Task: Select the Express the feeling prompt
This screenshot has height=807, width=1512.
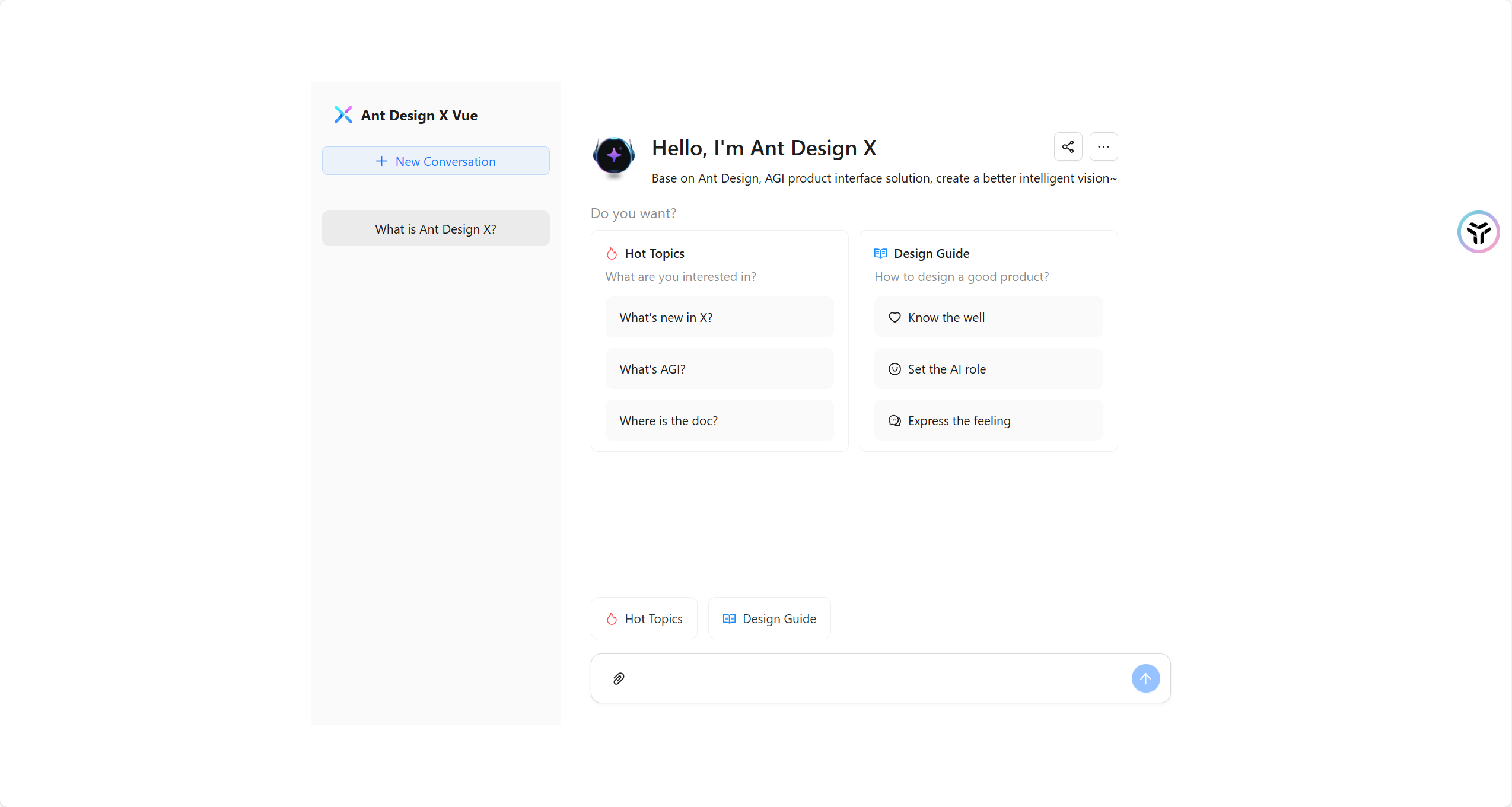Action: coord(988,420)
